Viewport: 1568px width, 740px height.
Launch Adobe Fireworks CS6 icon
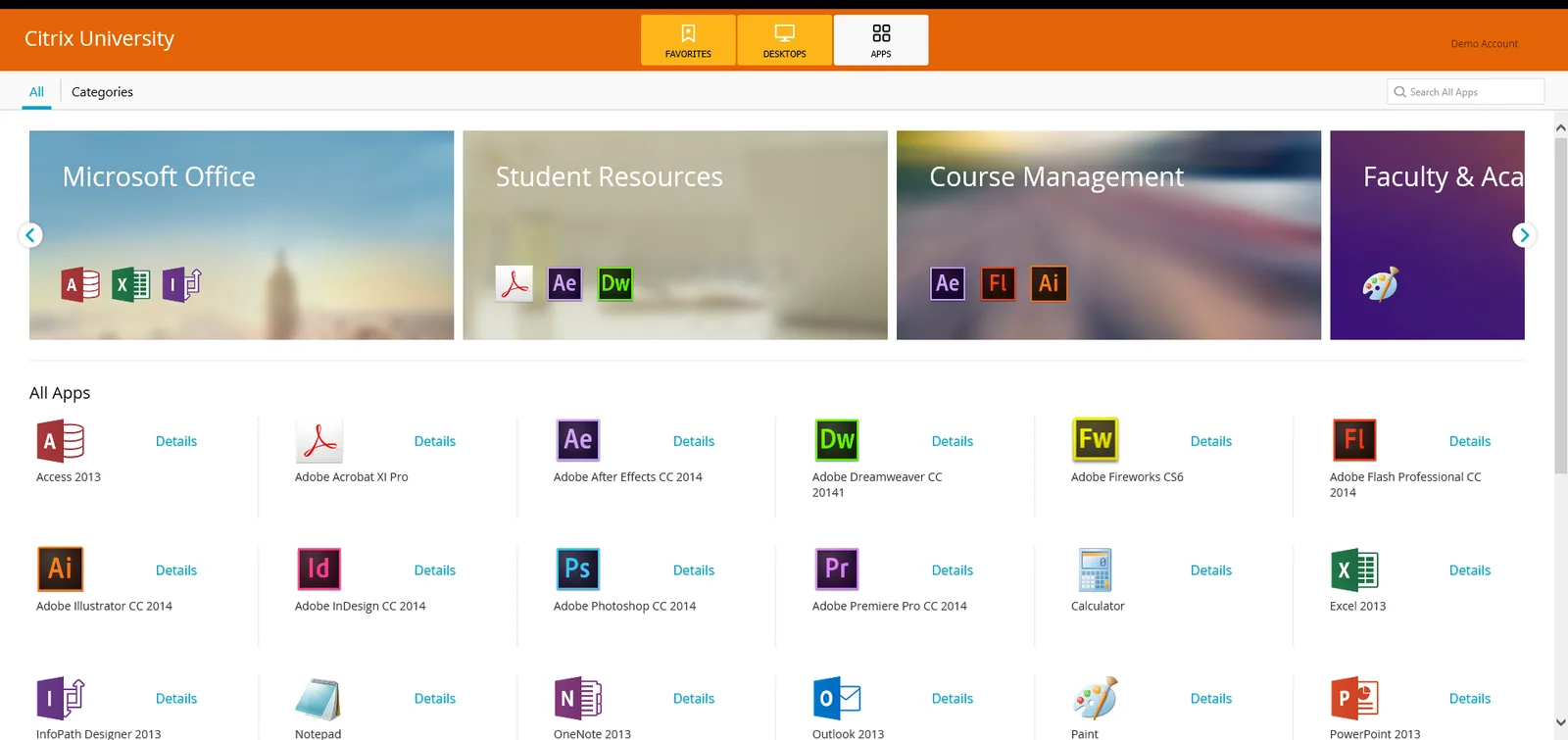[x=1095, y=440]
